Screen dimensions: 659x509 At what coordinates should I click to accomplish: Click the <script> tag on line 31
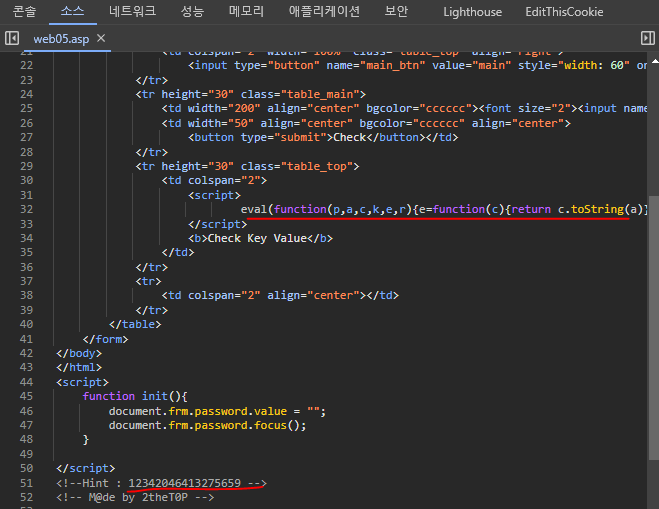214,195
